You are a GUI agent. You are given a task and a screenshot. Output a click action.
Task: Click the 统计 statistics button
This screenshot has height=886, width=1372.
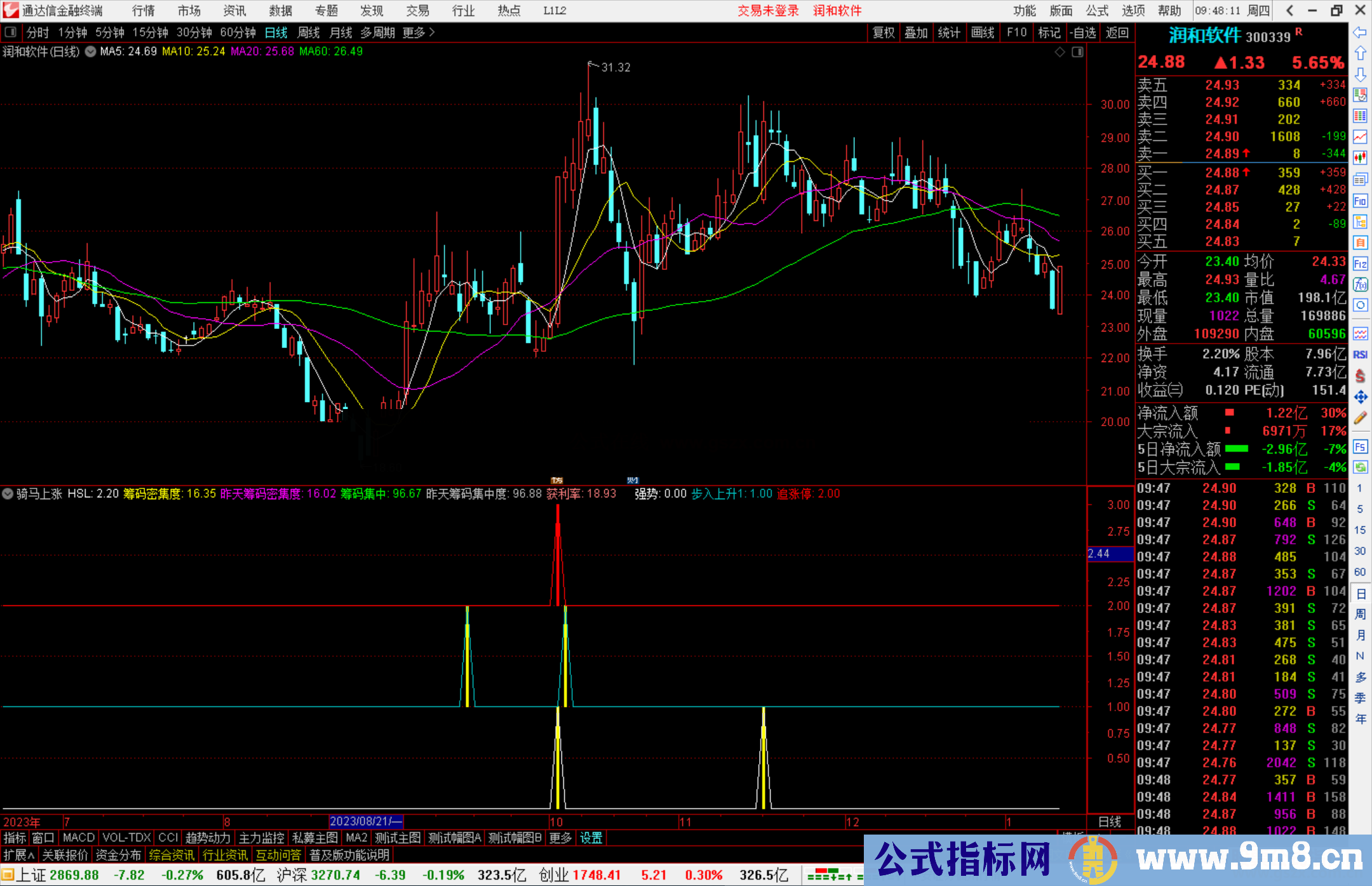click(949, 32)
